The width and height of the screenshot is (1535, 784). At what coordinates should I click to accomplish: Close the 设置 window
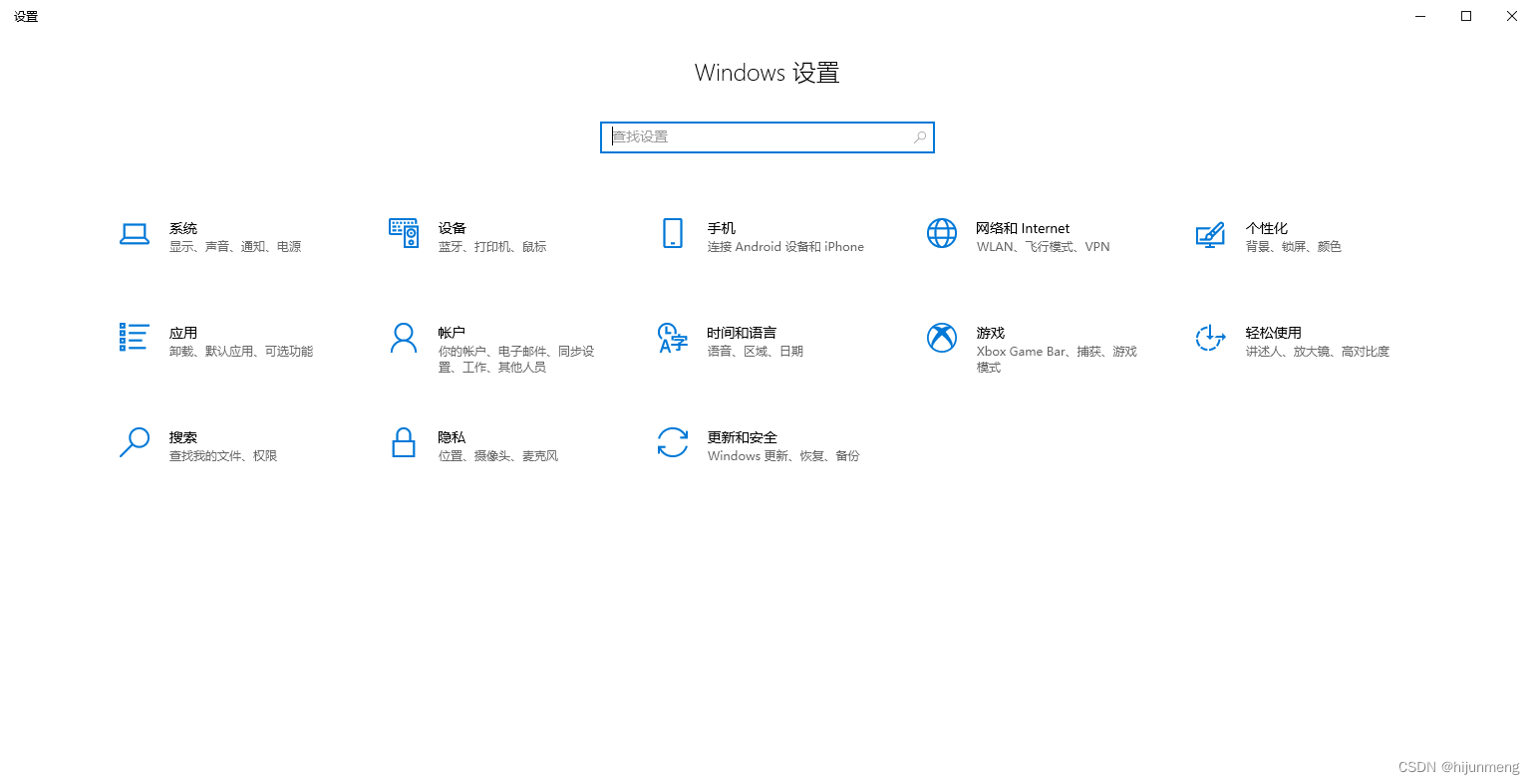pyautogui.click(x=1512, y=16)
